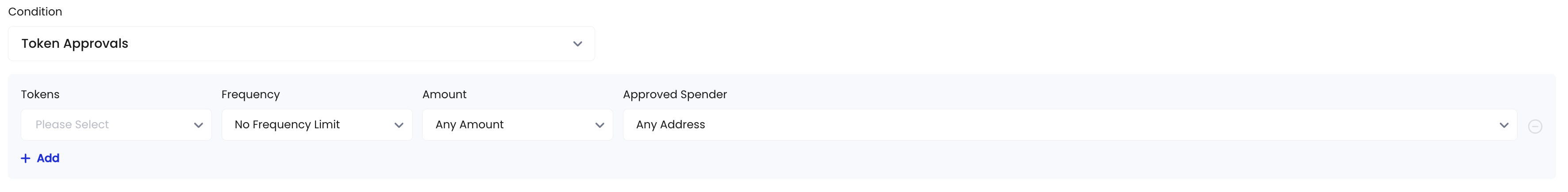Click the Add link to add a row
Screen dimensions: 1568x192
coord(48,158)
